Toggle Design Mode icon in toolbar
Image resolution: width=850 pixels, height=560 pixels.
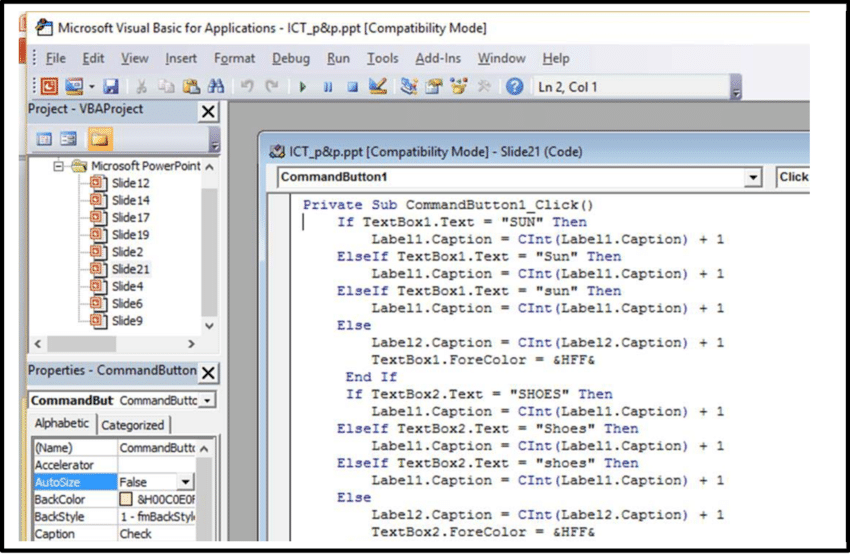coord(377,87)
